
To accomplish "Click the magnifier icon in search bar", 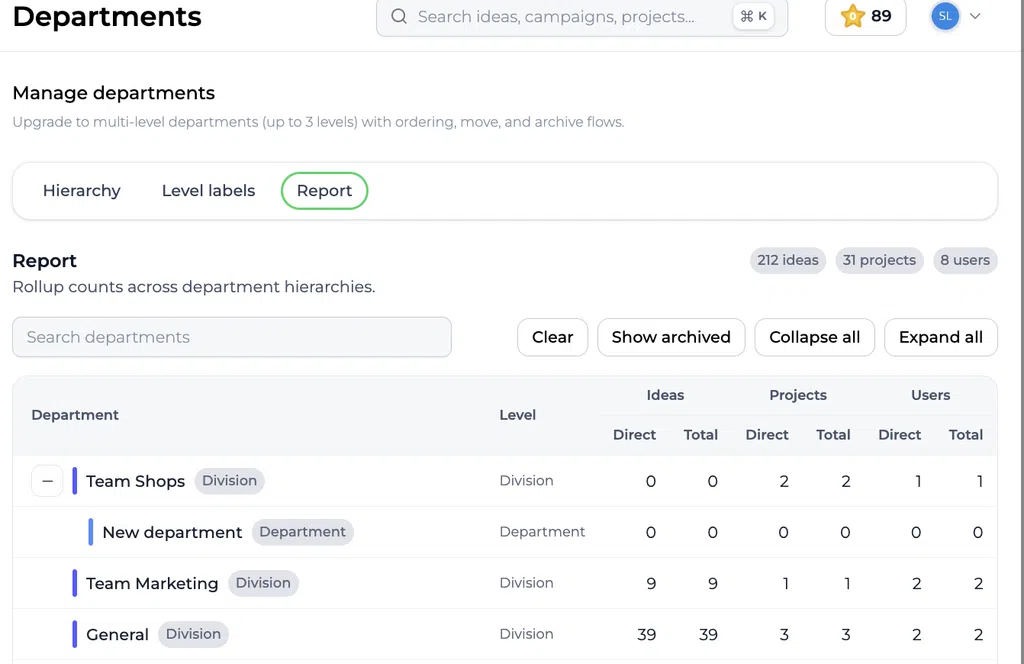I will [x=399, y=16].
